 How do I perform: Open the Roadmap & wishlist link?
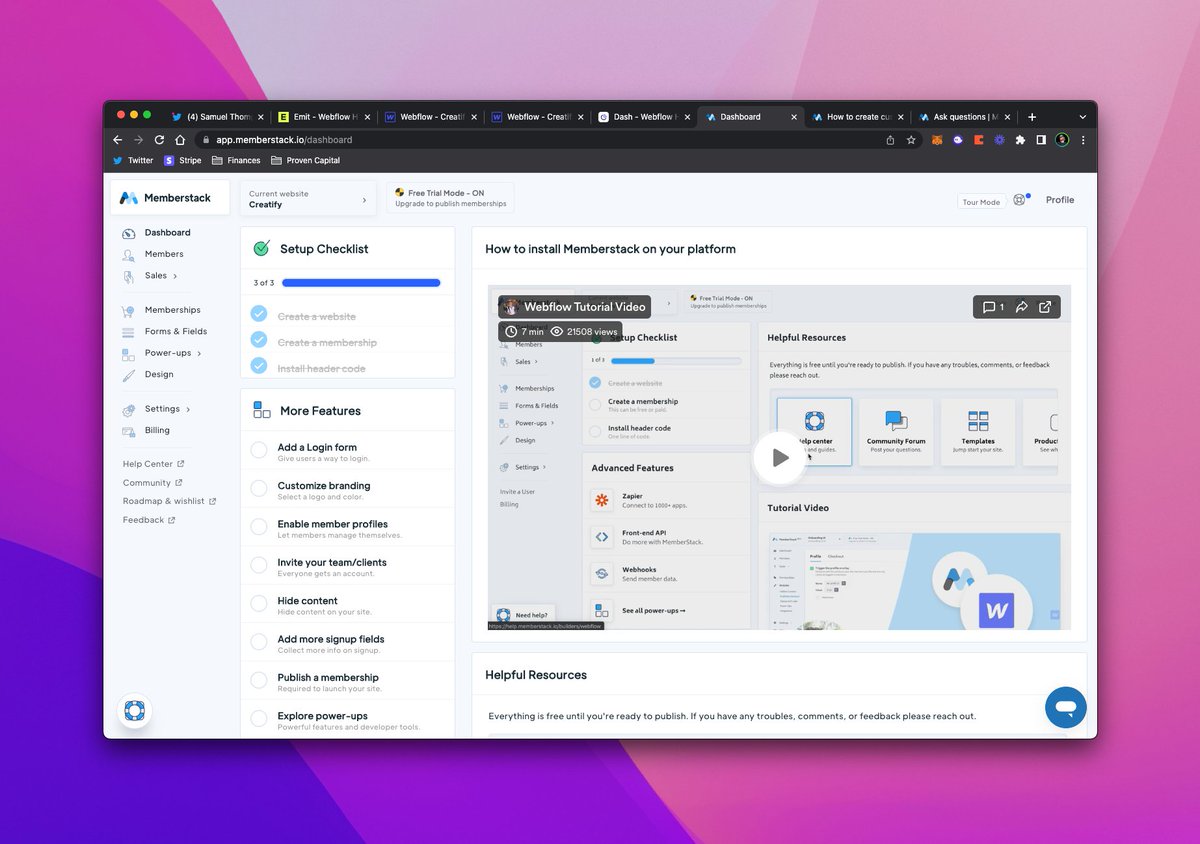coord(169,501)
